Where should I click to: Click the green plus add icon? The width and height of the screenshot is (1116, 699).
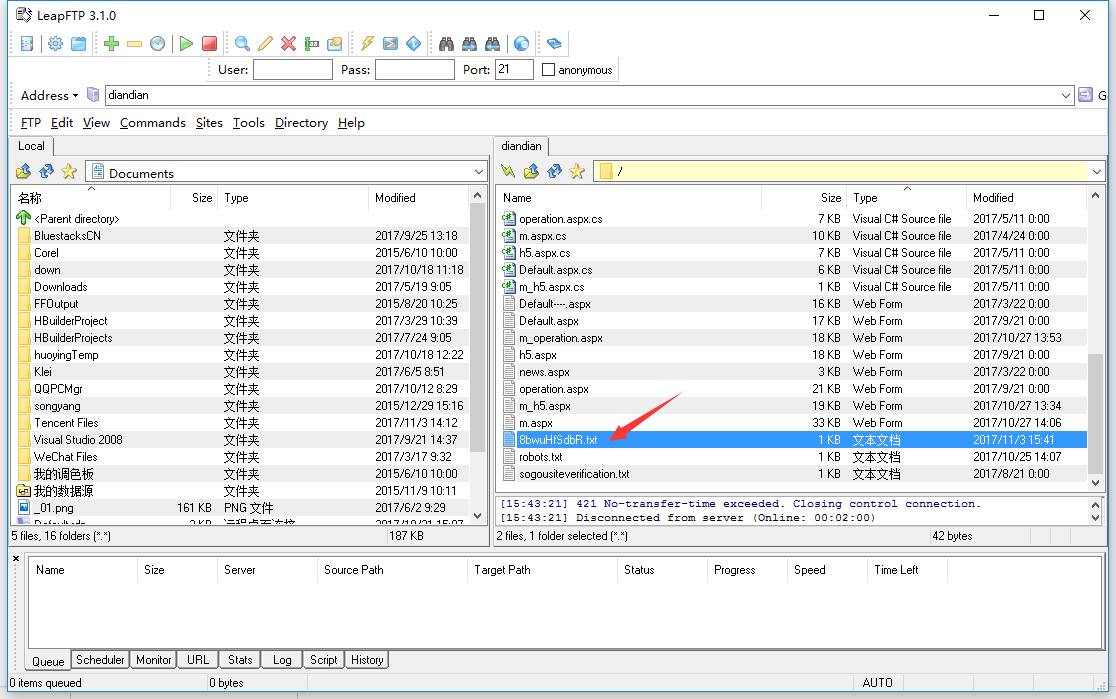111,43
